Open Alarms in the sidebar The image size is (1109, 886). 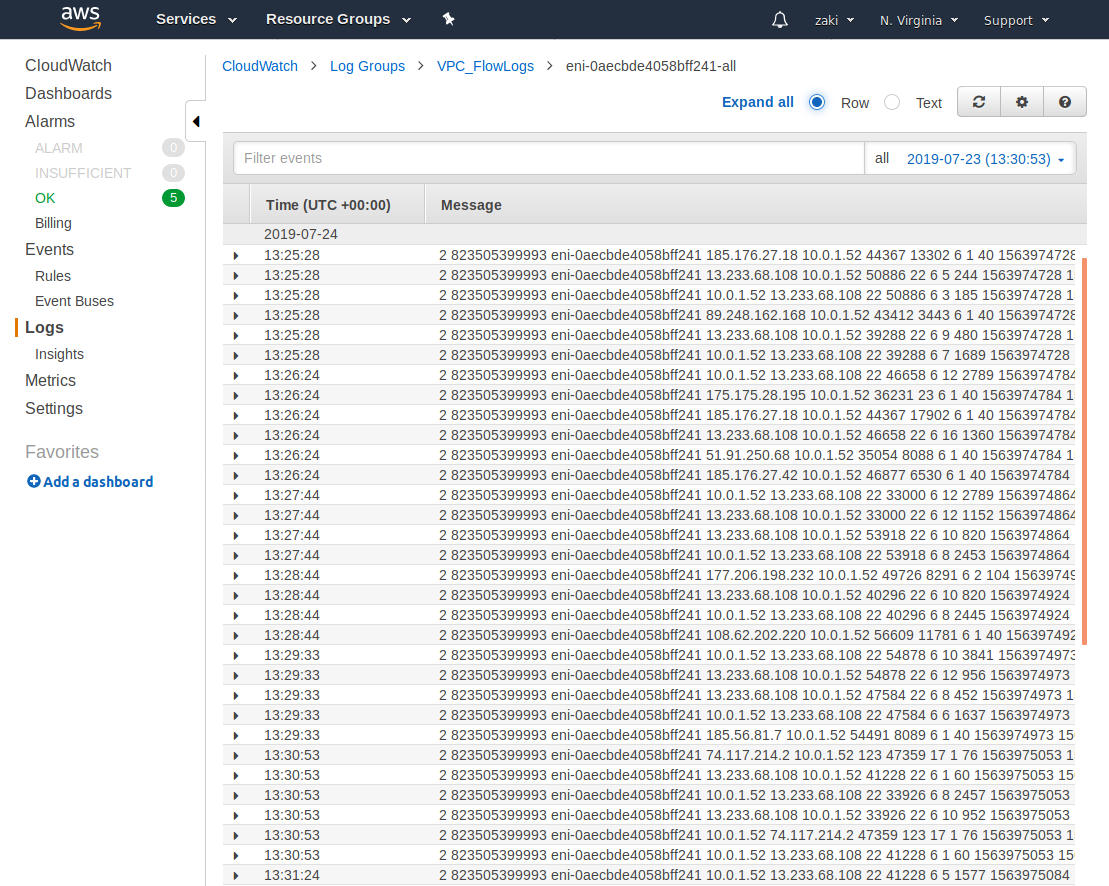(50, 122)
